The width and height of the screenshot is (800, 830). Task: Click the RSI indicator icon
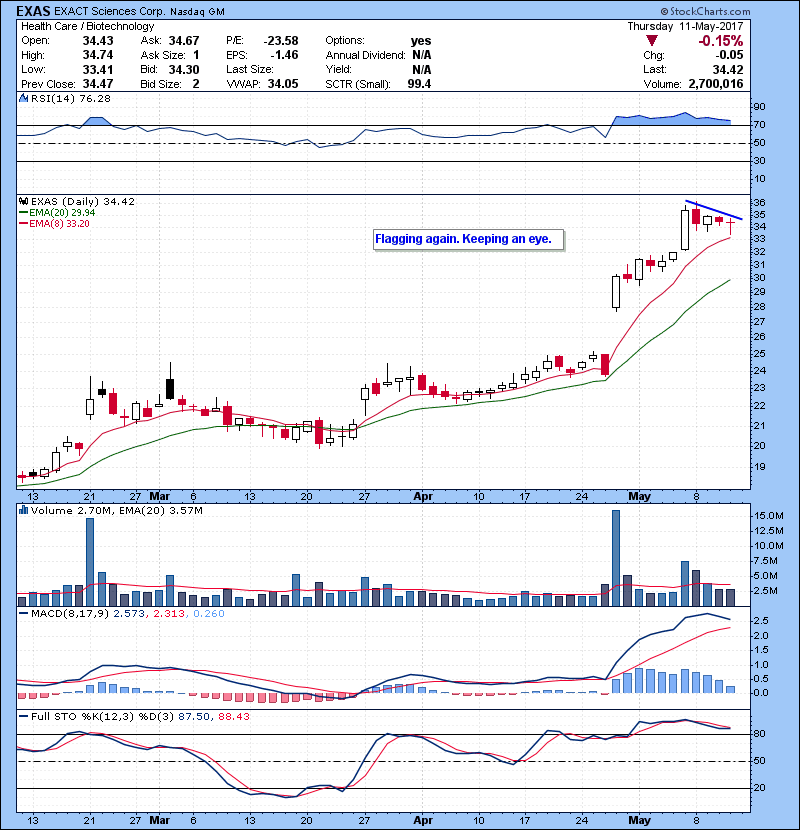click(x=23, y=98)
